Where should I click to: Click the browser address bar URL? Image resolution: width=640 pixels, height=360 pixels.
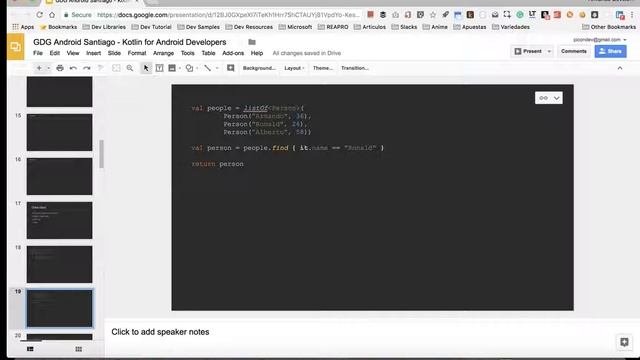point(229,15)
